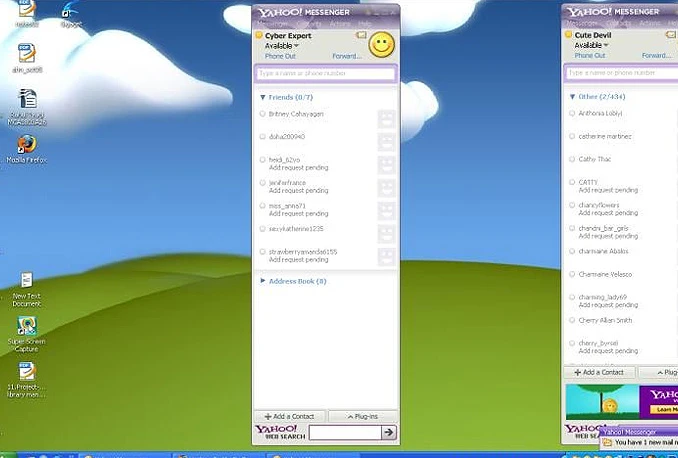Click Learn More button in Yahoo ad

click(666, 409)
